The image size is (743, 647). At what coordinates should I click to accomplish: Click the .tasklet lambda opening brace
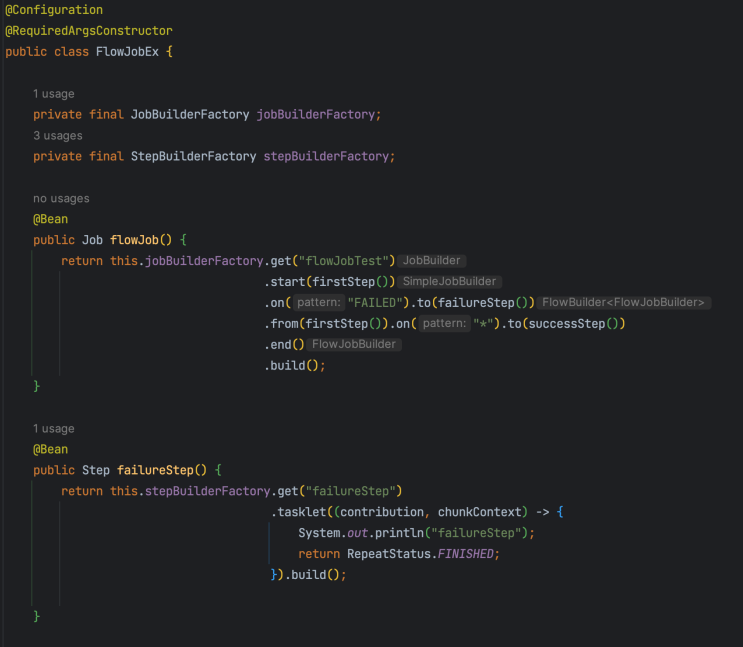(x=560, y=512)
